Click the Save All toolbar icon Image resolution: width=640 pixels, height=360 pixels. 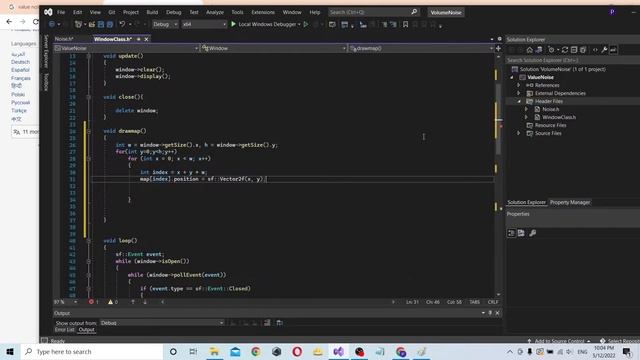(x=110, y=24)
